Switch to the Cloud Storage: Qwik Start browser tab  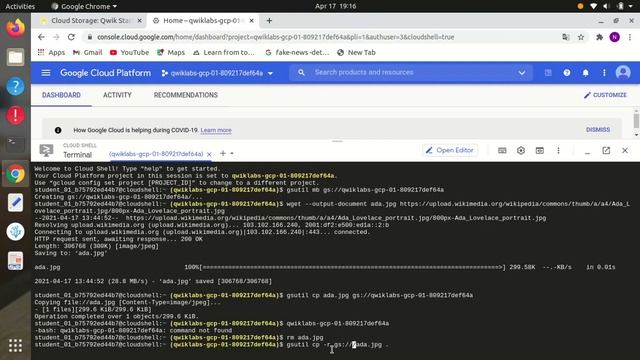[90, 20]
